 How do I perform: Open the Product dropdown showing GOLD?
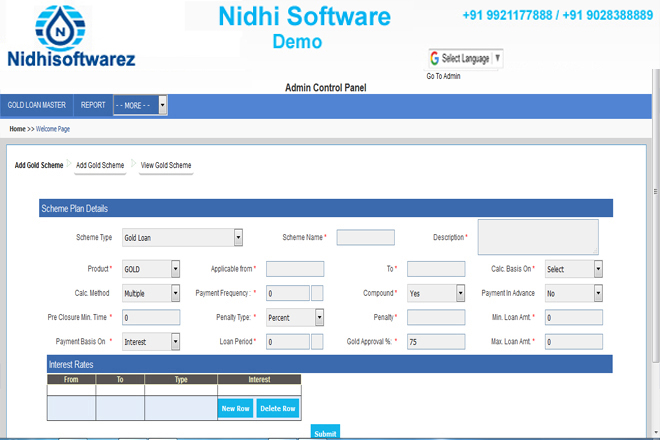[x=151, y=269]
